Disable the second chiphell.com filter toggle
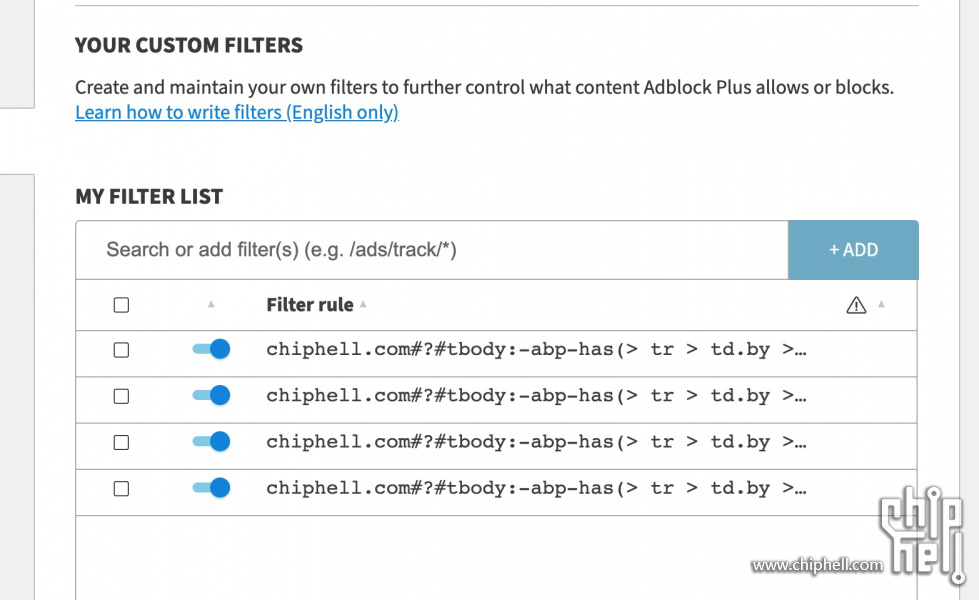This screenshot has height=600, width=979. coord(211,395)
